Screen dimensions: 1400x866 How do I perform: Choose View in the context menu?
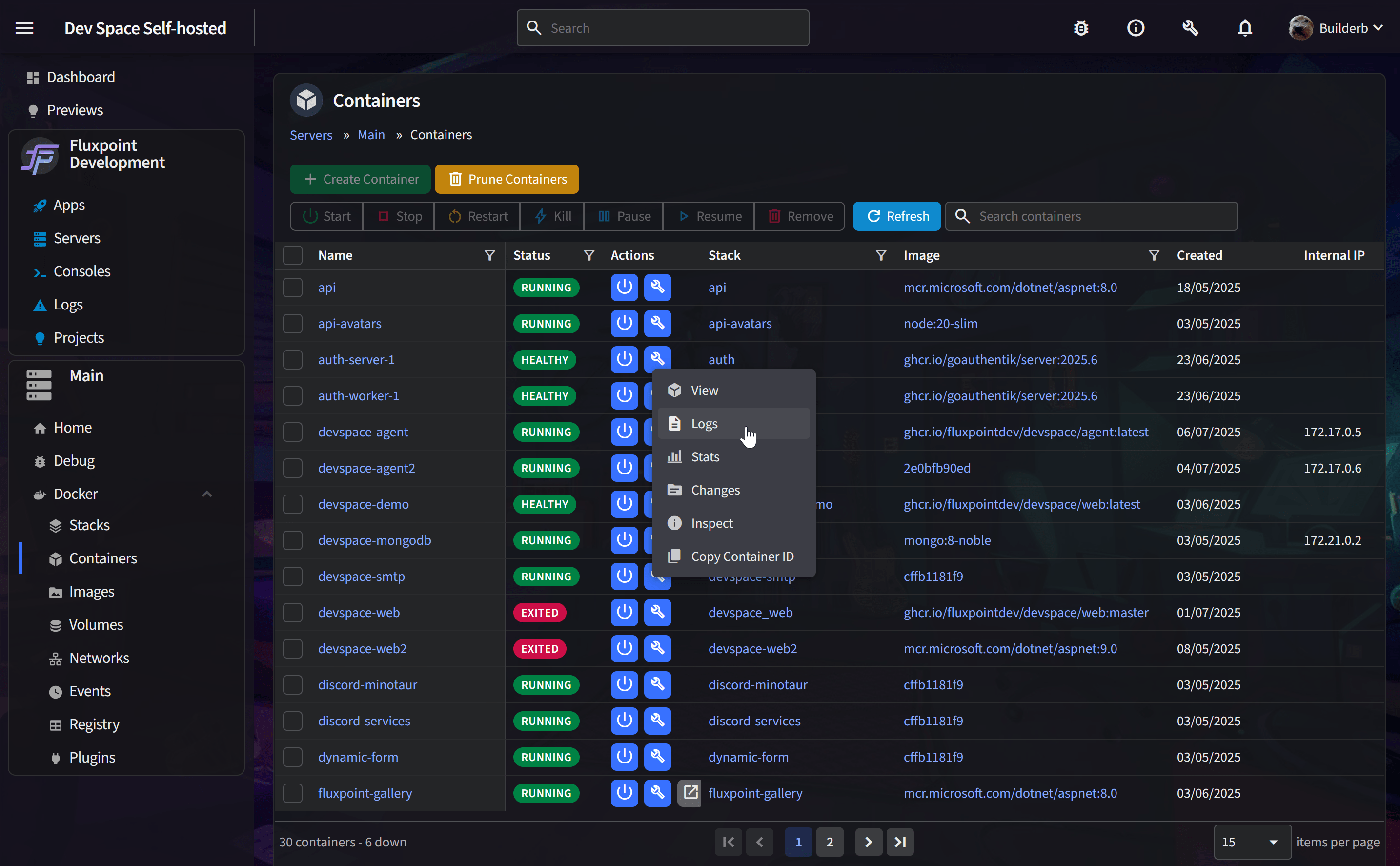(x=733, y=390)
